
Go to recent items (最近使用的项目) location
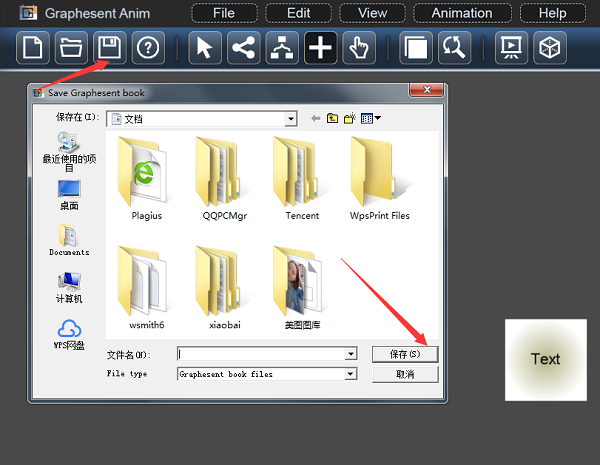tap(69, 152)
